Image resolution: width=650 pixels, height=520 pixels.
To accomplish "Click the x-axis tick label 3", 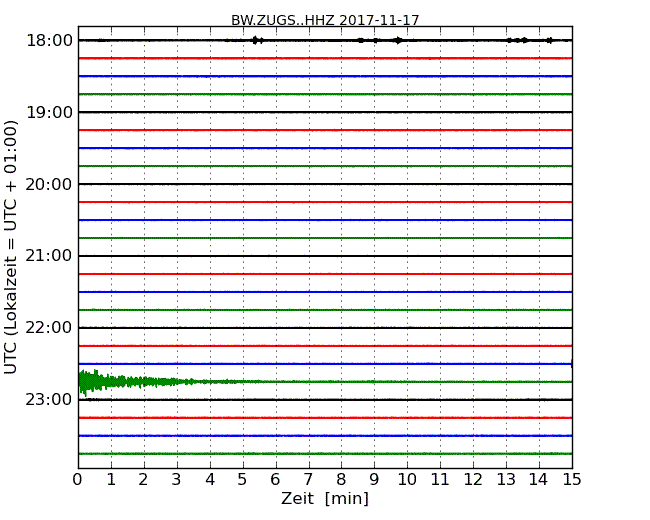I will [x=177, y=479].
